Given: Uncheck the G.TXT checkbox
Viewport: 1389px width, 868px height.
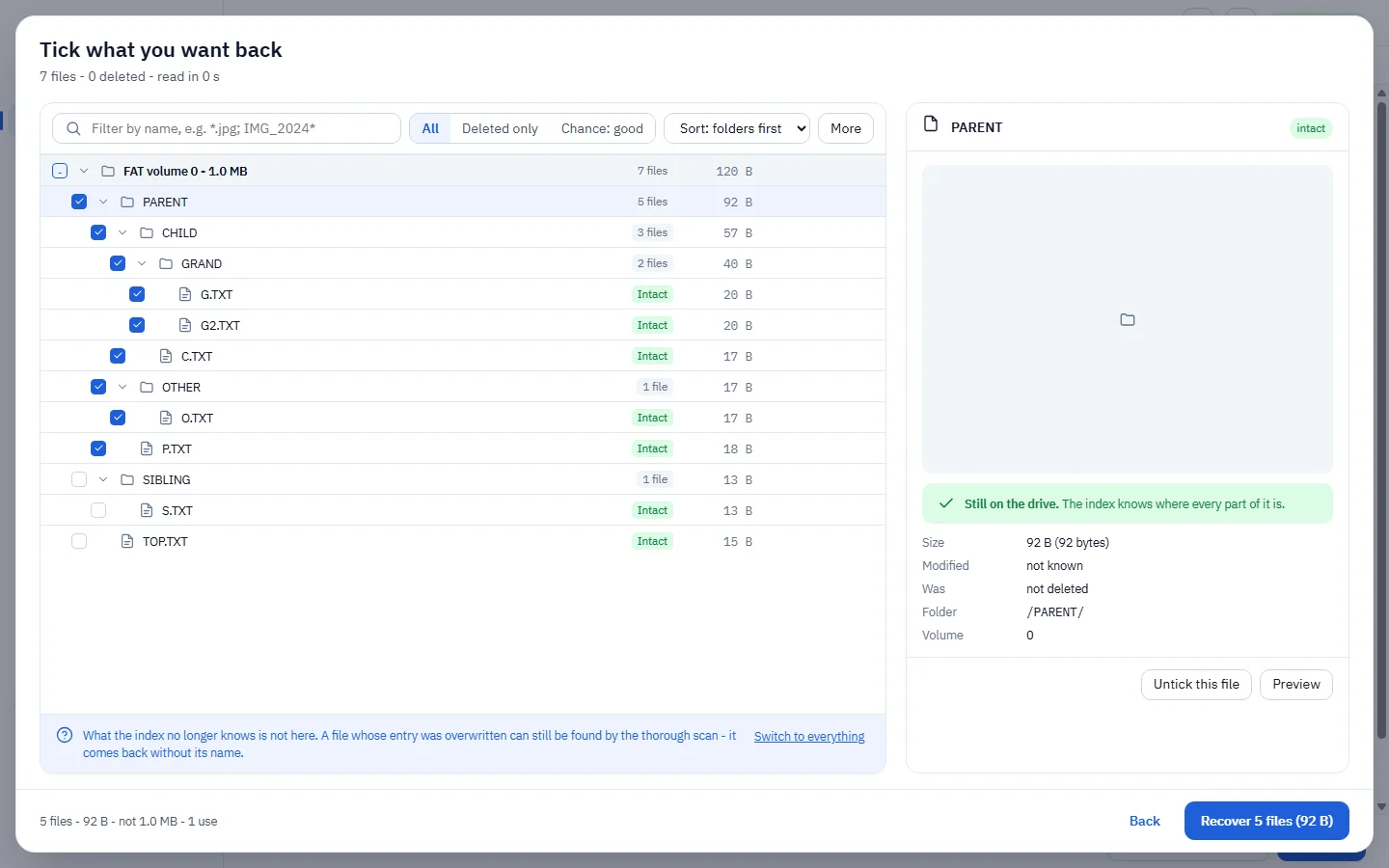Looking at the screenshot, I should pyautogui.click(x=137, y=294).
